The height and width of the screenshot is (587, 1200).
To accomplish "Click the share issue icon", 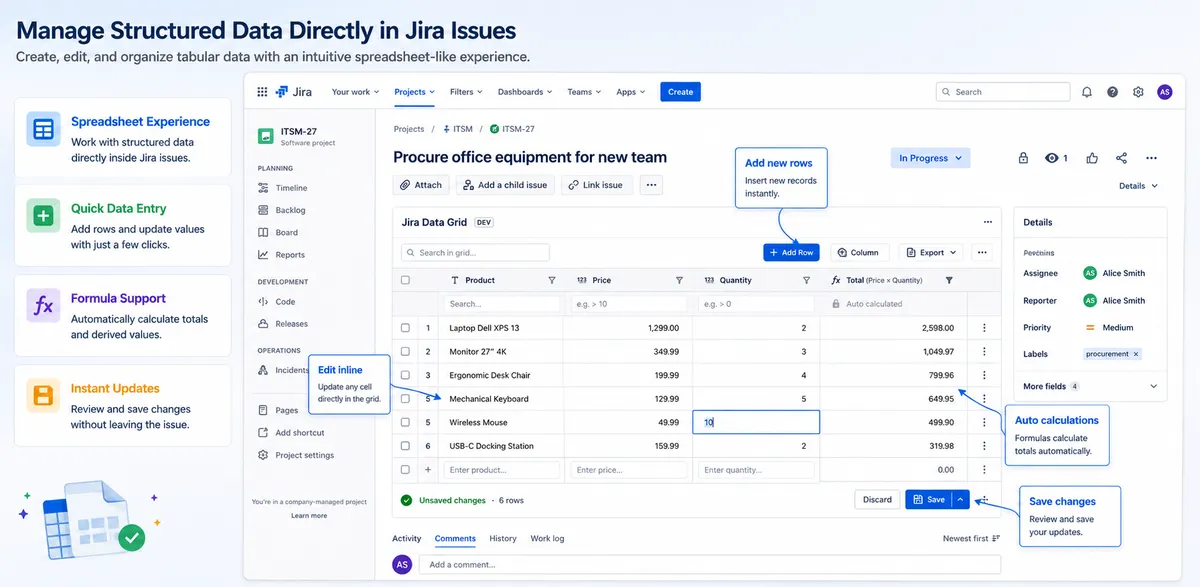I will coord(1121,158).
